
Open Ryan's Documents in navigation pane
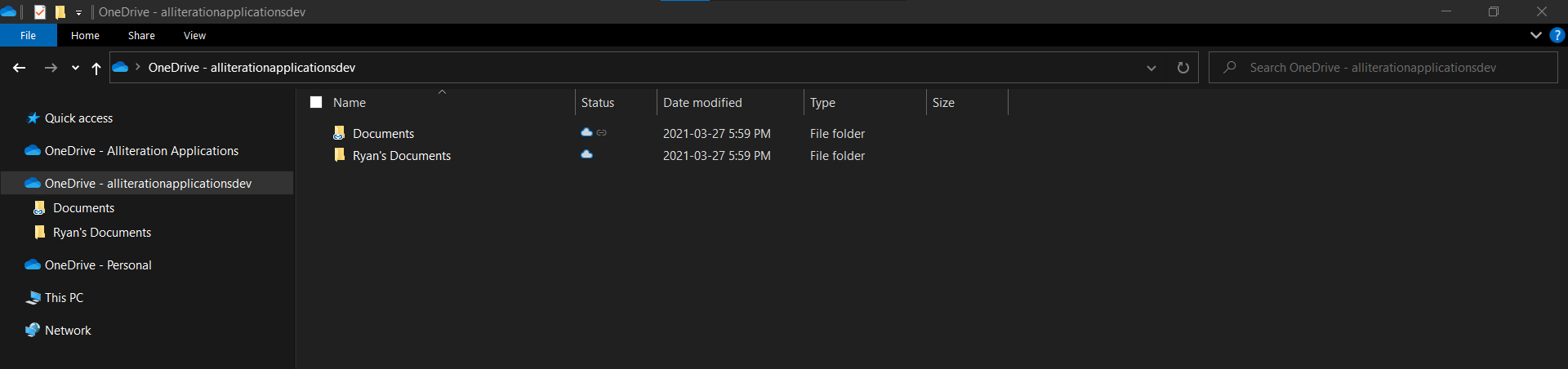tap(102, 233)
